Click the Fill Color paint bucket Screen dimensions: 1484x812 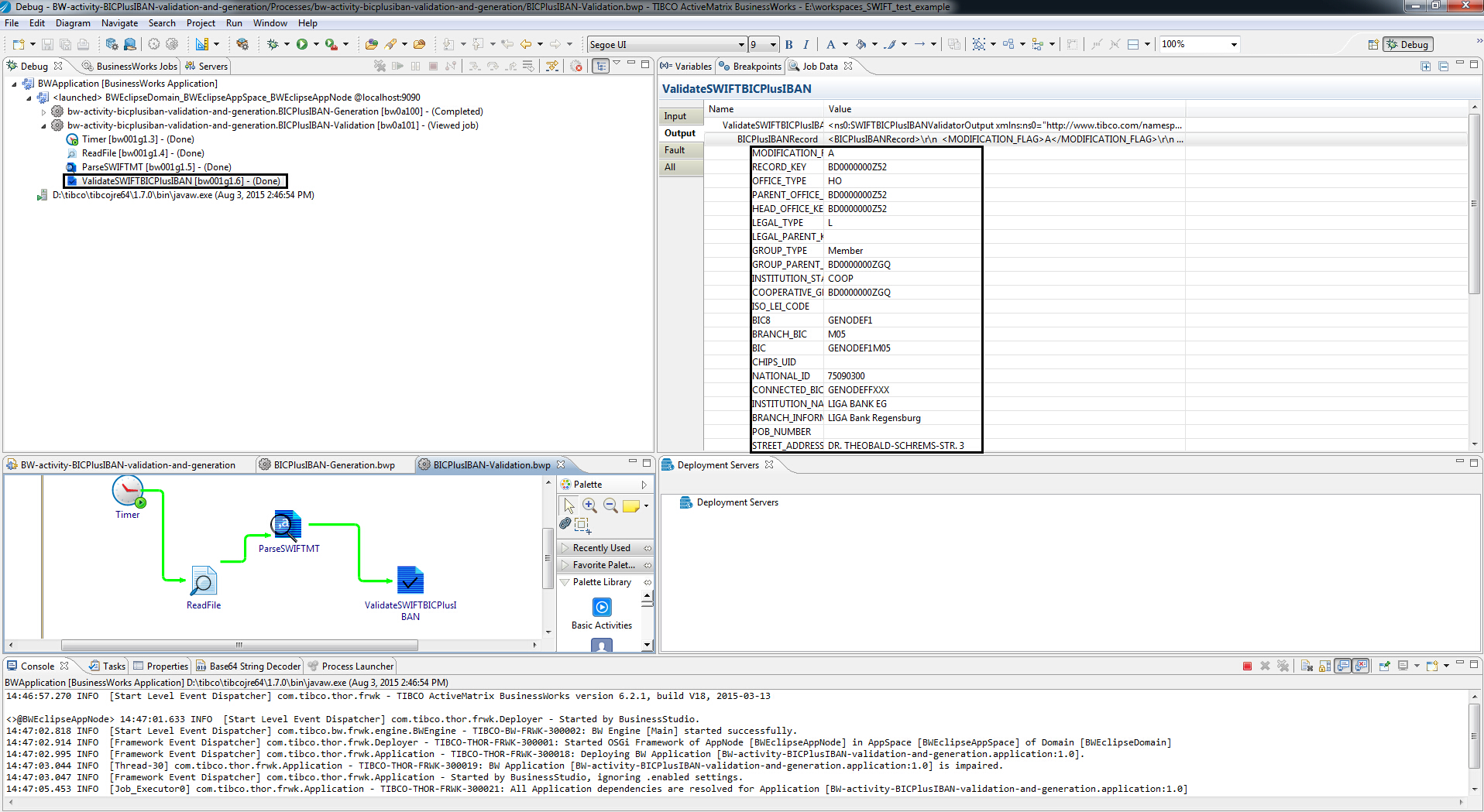(861, 44)
